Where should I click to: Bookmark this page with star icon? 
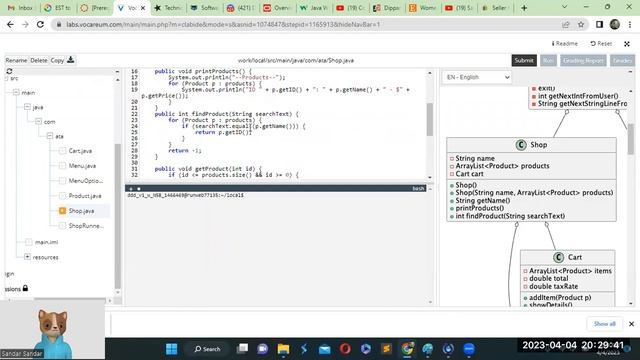(x=581, y=24)
